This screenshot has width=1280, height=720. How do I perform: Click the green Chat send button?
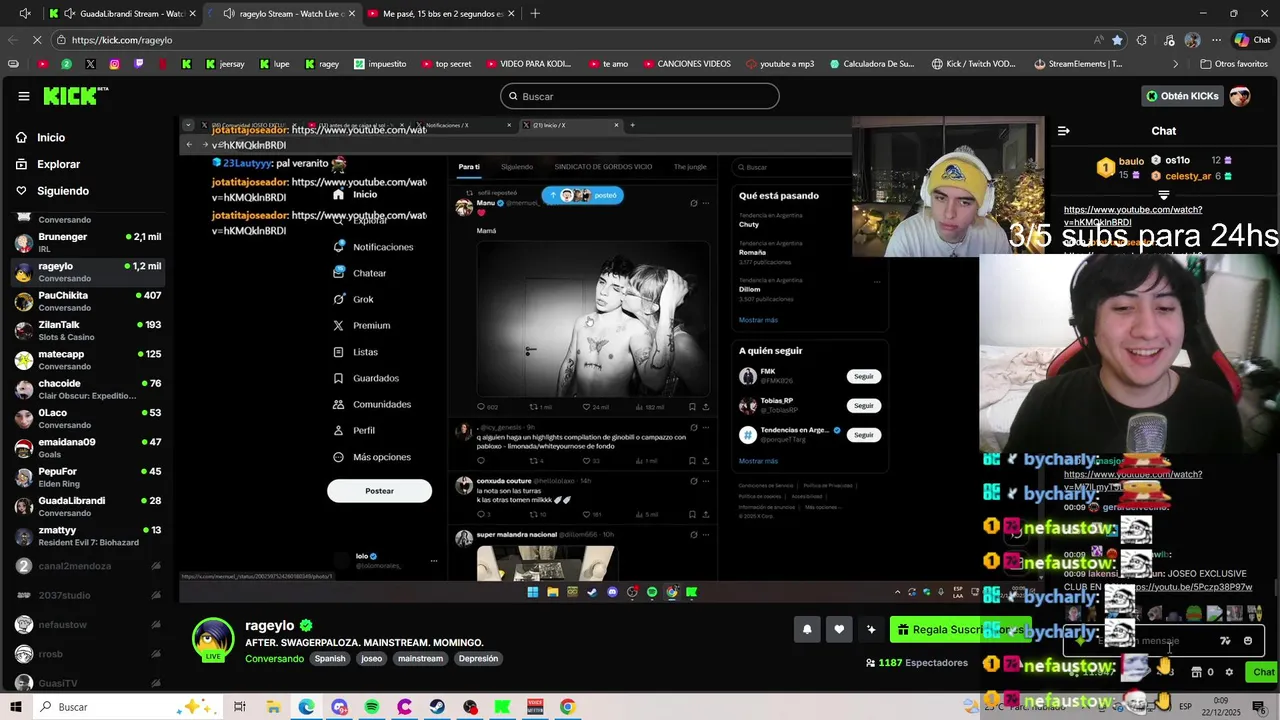[1263, 672]
